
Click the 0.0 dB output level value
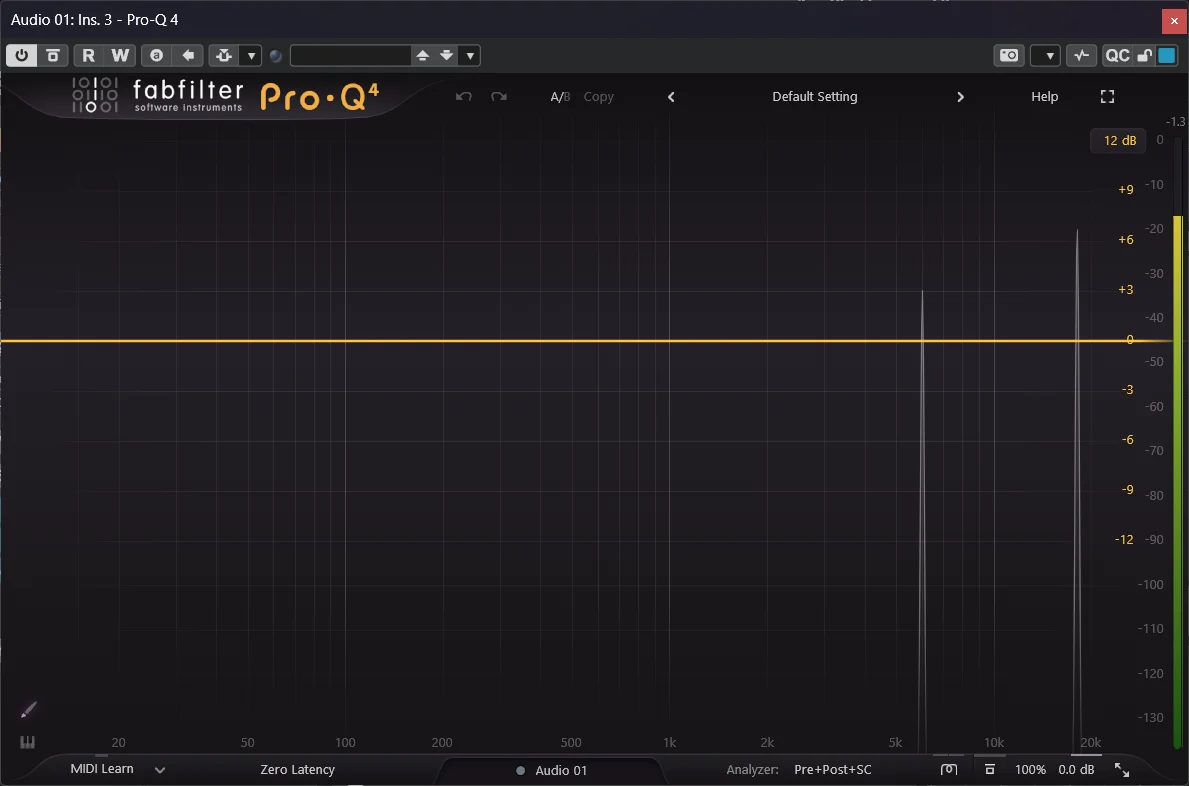pyautogui.click(x=1076, y=769)
